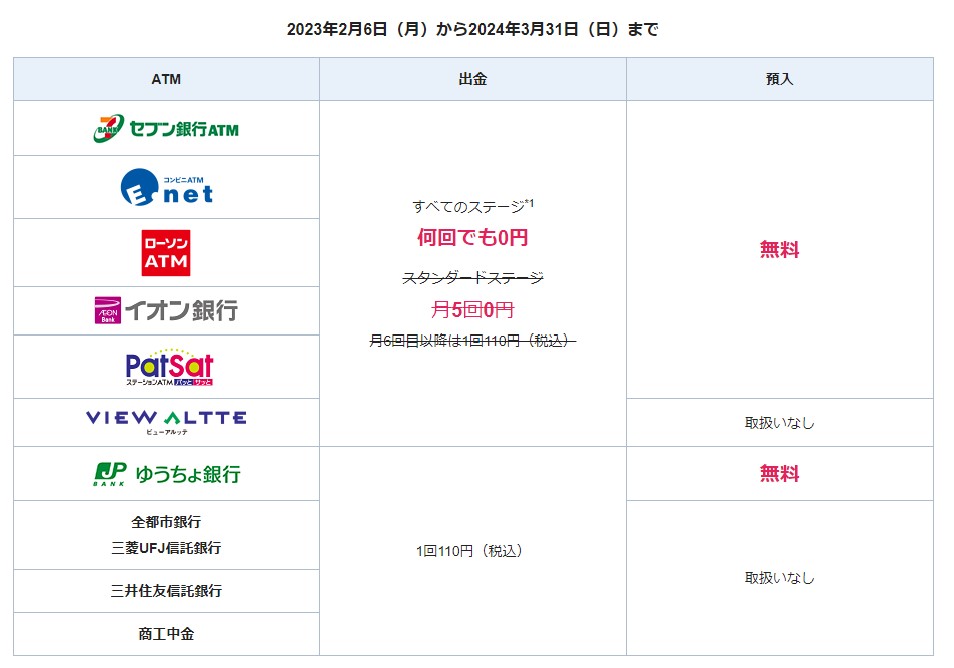This screenshot has height=668, width=954.
Task: Click the struck-through 月6回目以降は1回110円 text
Action: click(473, 341)
